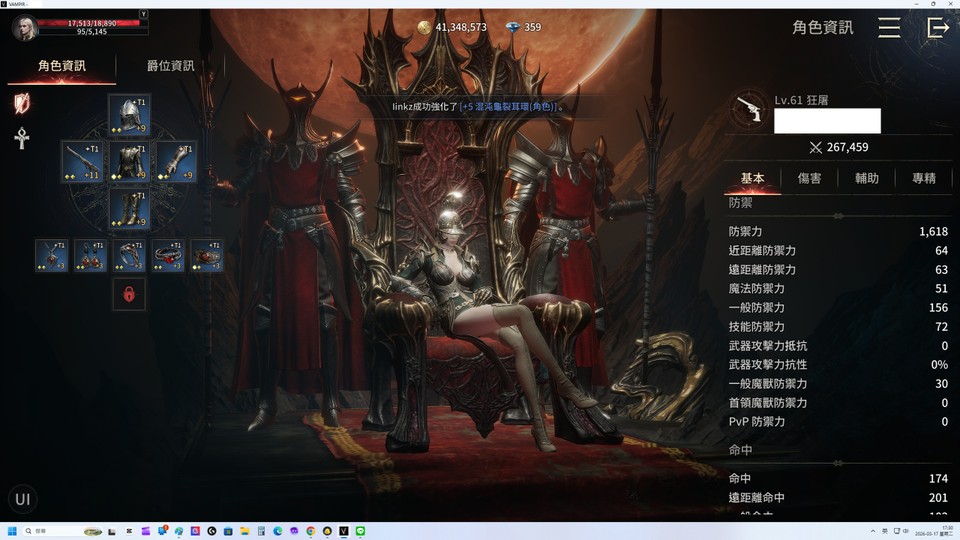Click the revolver class emblem icon
960x540 pixels.
point(746,110)
